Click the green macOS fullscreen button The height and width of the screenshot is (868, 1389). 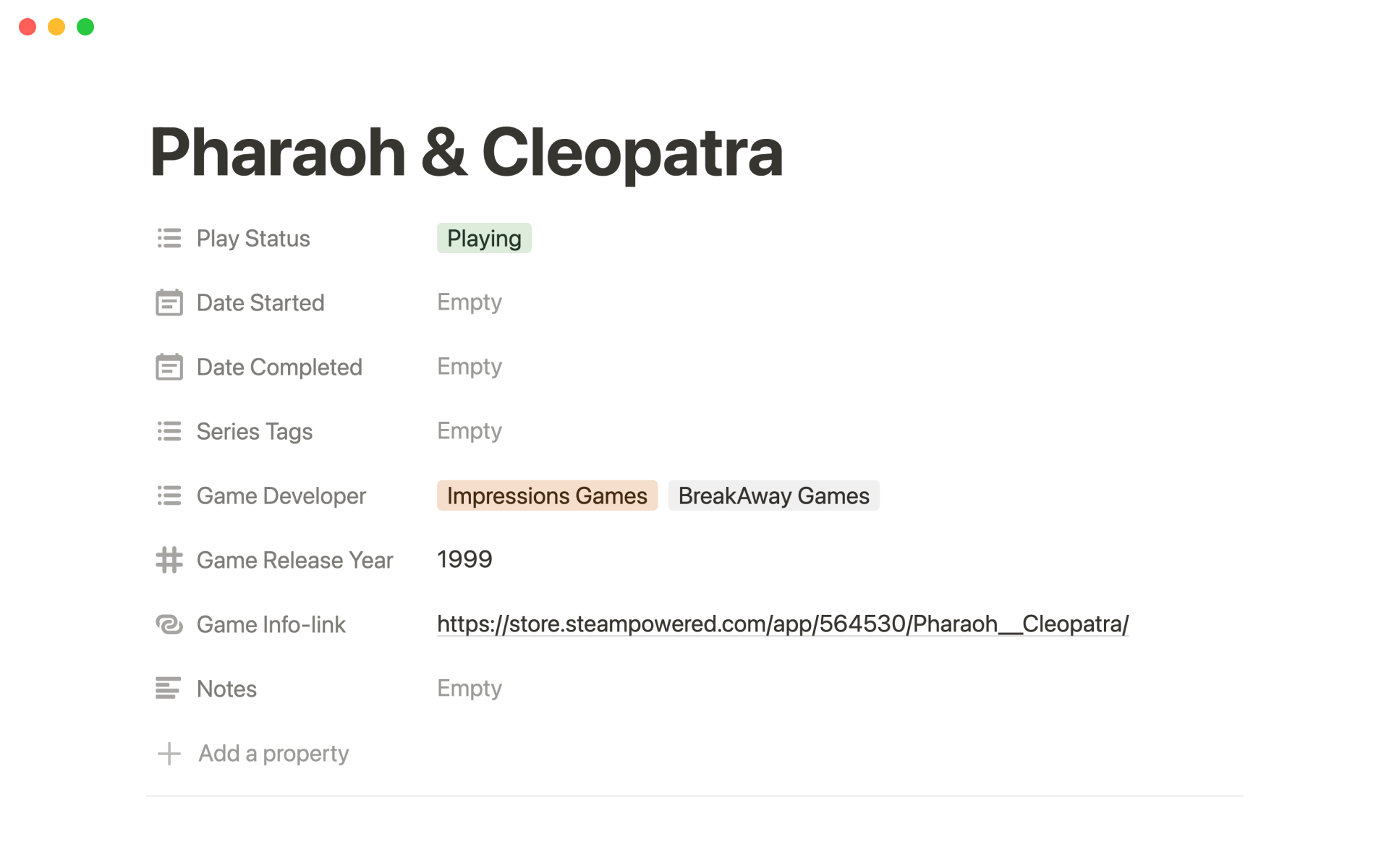(x=85, y=27)
